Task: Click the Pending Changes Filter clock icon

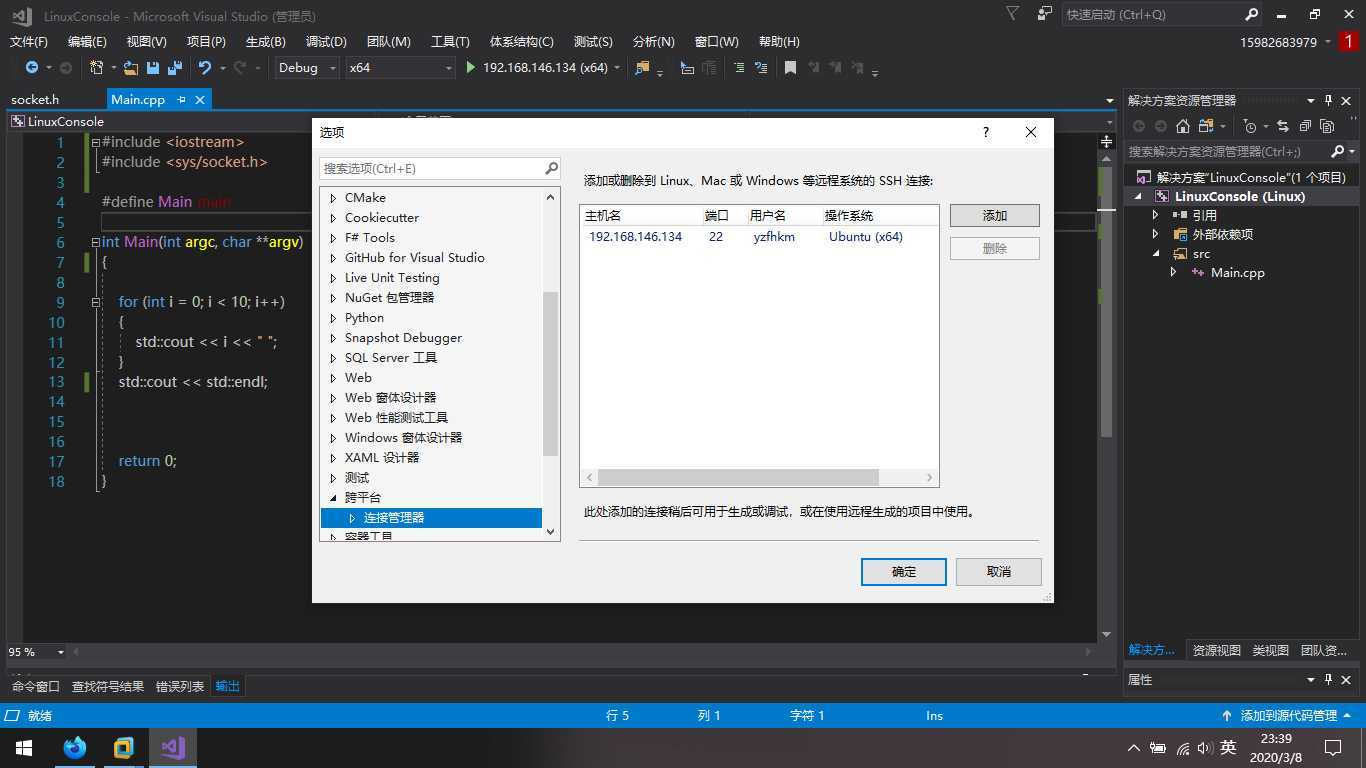Action: [1250, 126]
